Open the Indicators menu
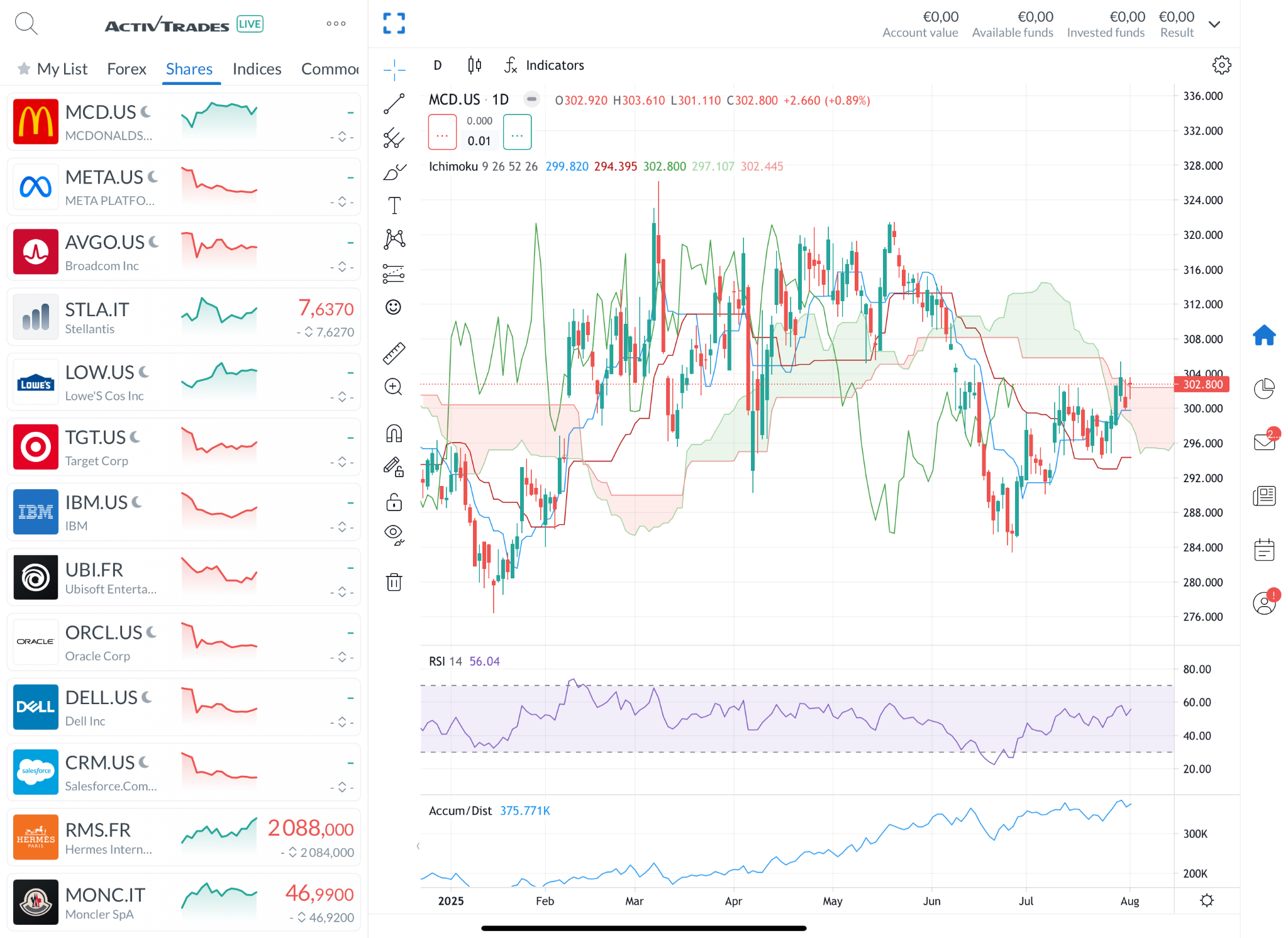The width and height of the screenshot is (1288, 938). coord(545,65)
